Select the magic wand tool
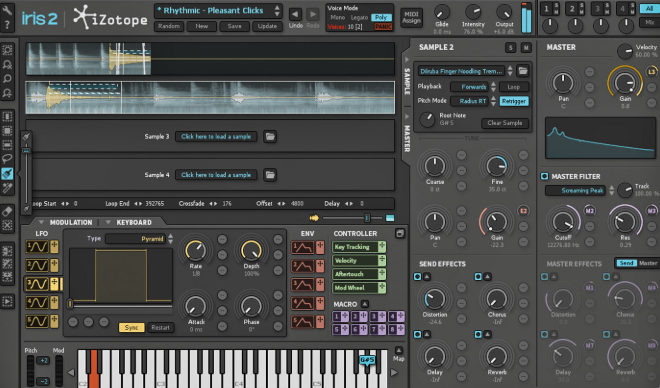The height and width of the screenshot is (388, 660). coord(7,188)
